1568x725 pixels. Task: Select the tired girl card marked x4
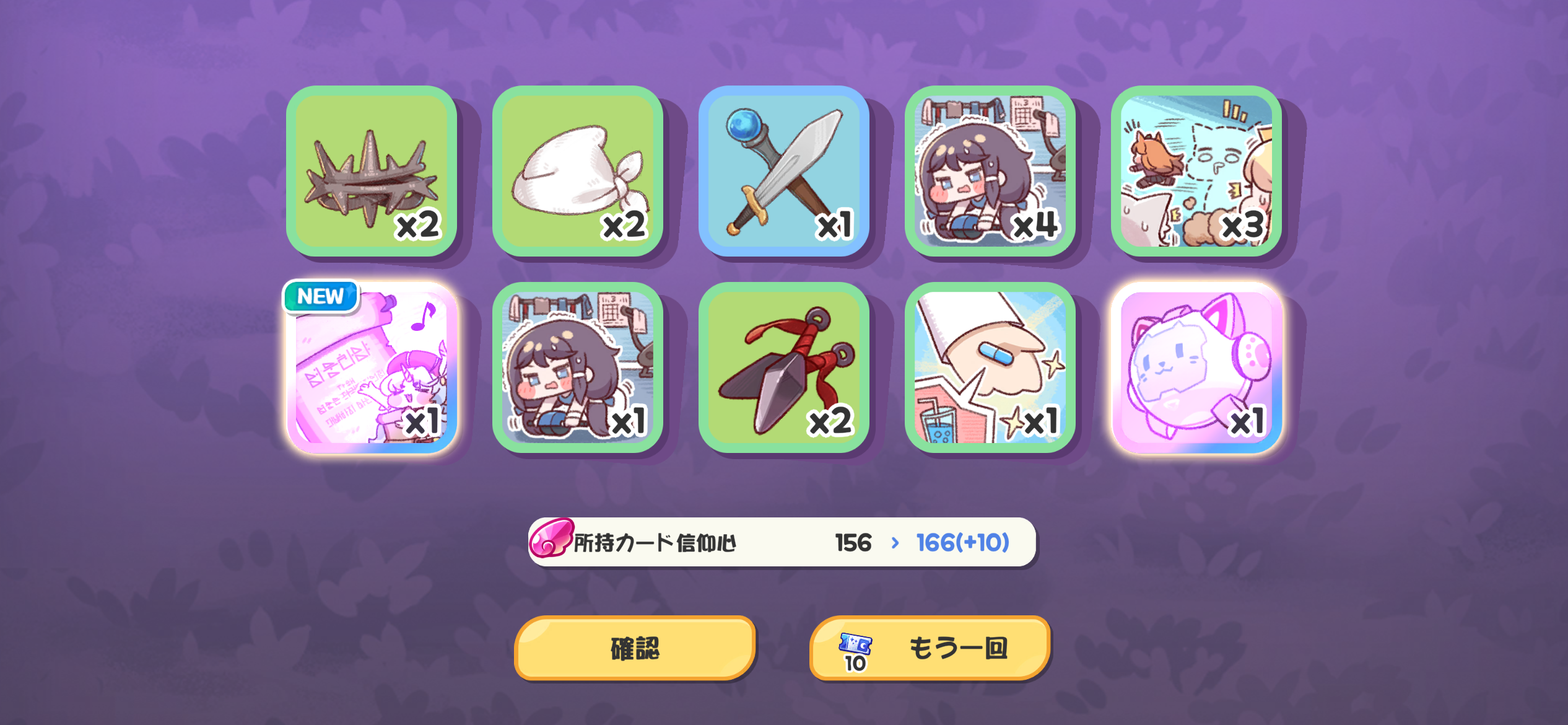click(990, 171)
